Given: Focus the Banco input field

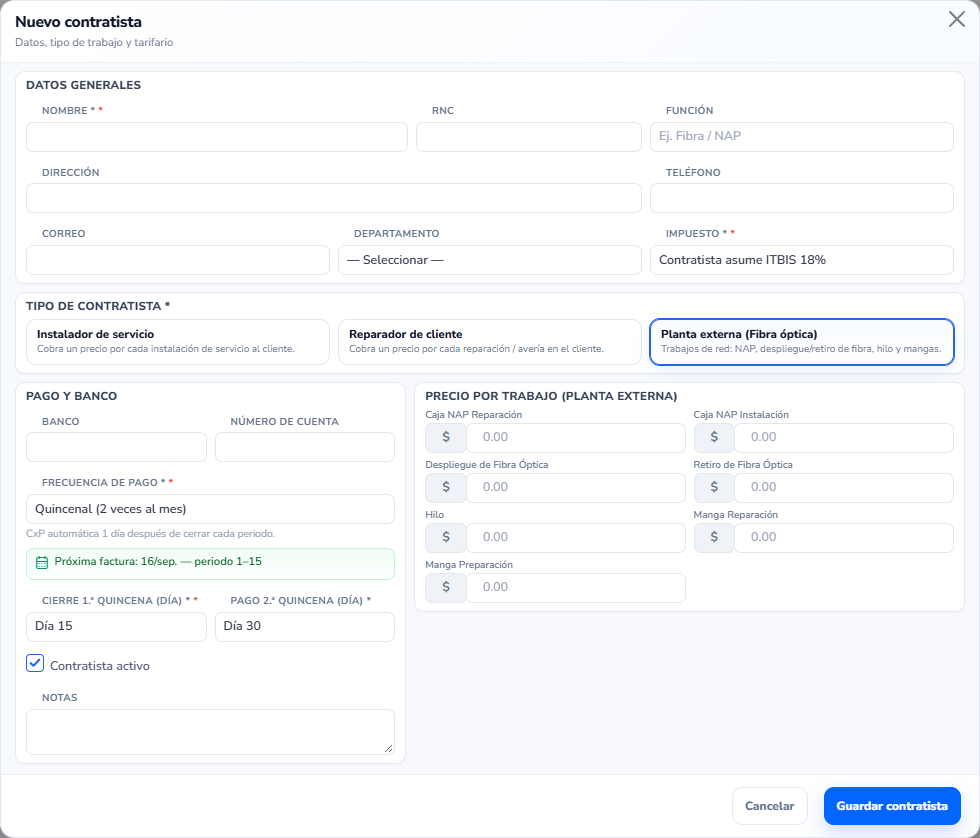Looking at the screenshot, I should click(x=116, y=447).
